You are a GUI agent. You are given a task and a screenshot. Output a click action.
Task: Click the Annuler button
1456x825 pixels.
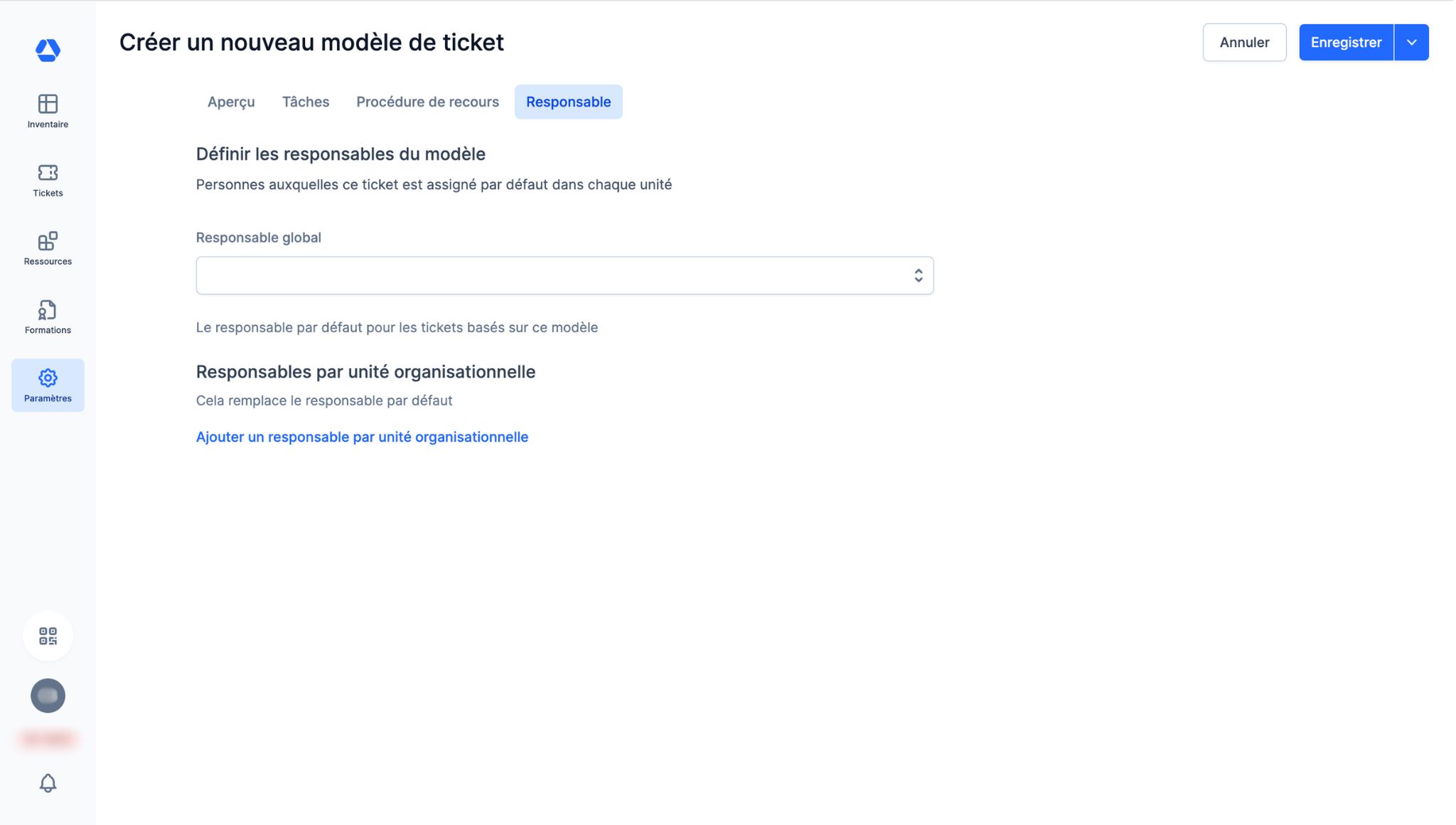click(1244, 43)
